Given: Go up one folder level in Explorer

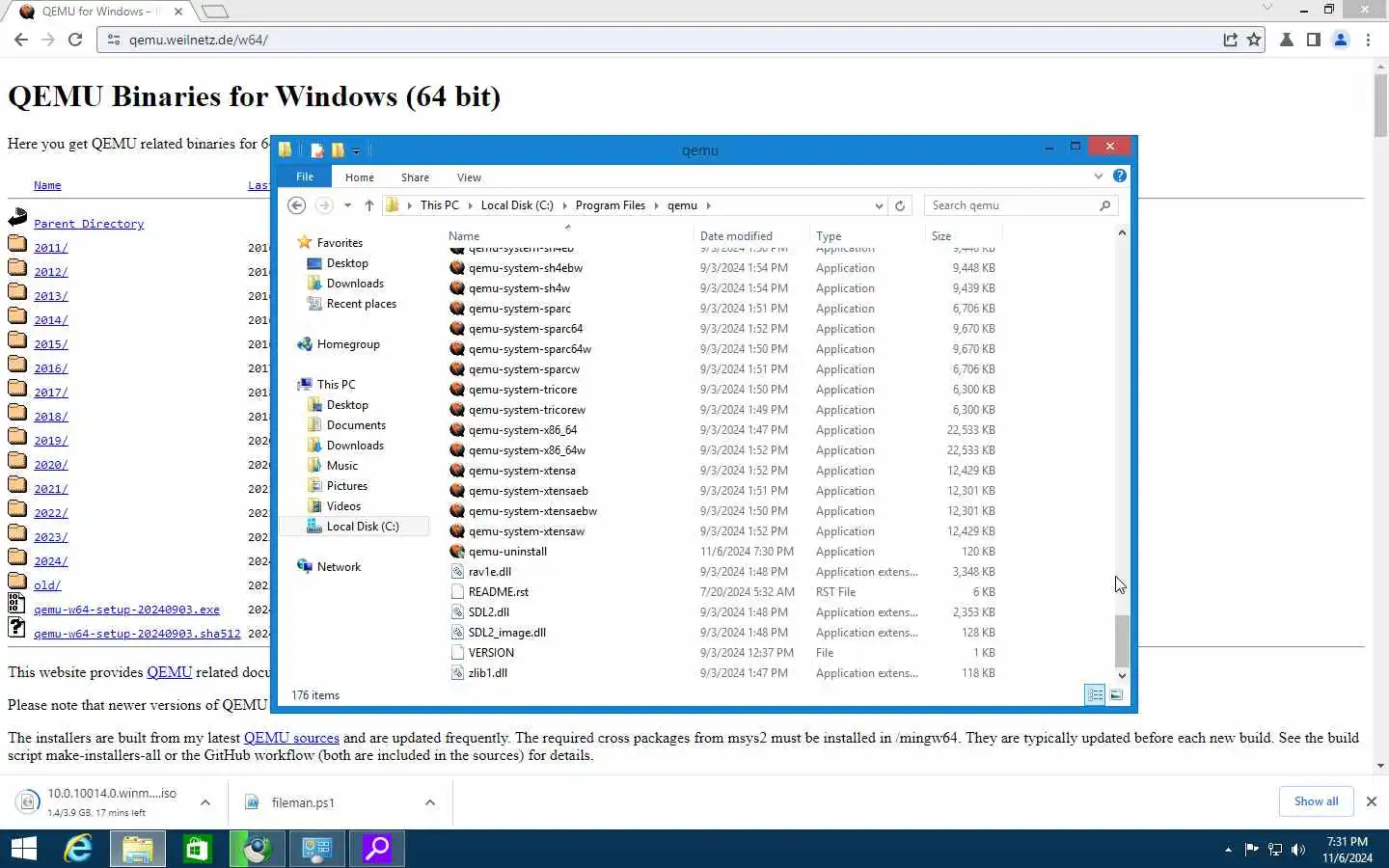Looking at the screenshot, I should point(369,205).
